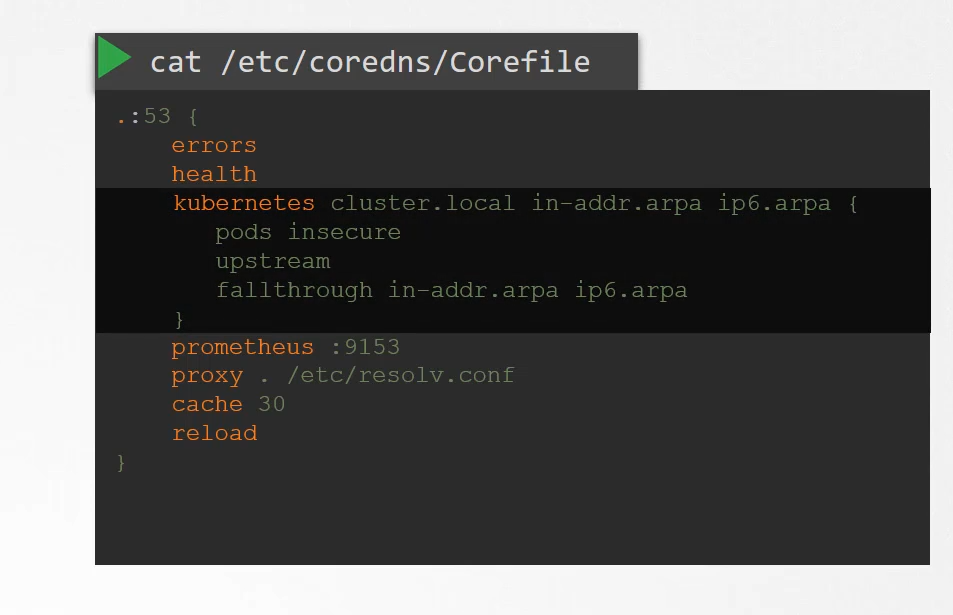Click the first in-addr.arpa on kubernetes line
The width and height of the screenshot is (953, 615).
[x=616, y=204]
